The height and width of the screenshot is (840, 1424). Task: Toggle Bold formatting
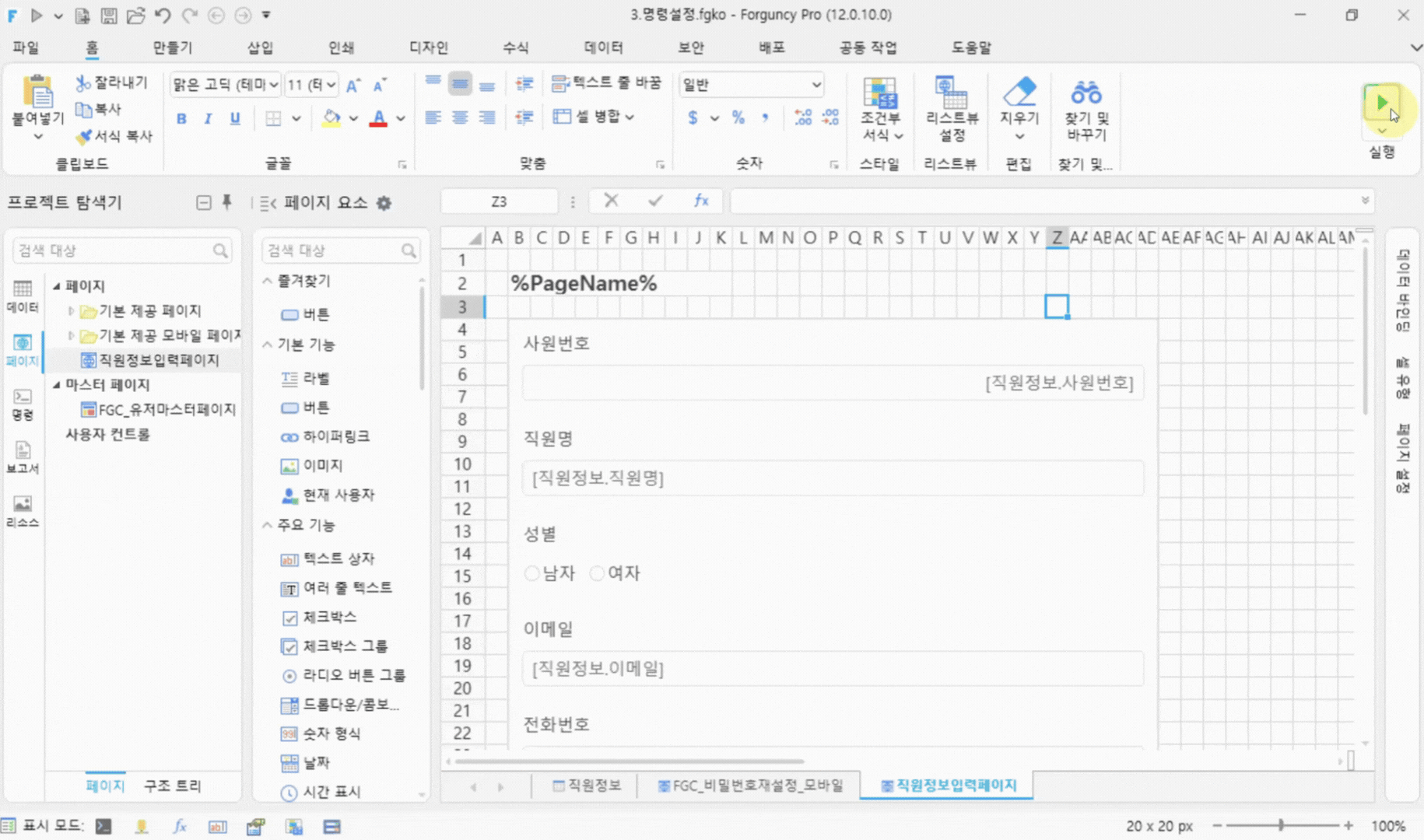pos(181,118)
